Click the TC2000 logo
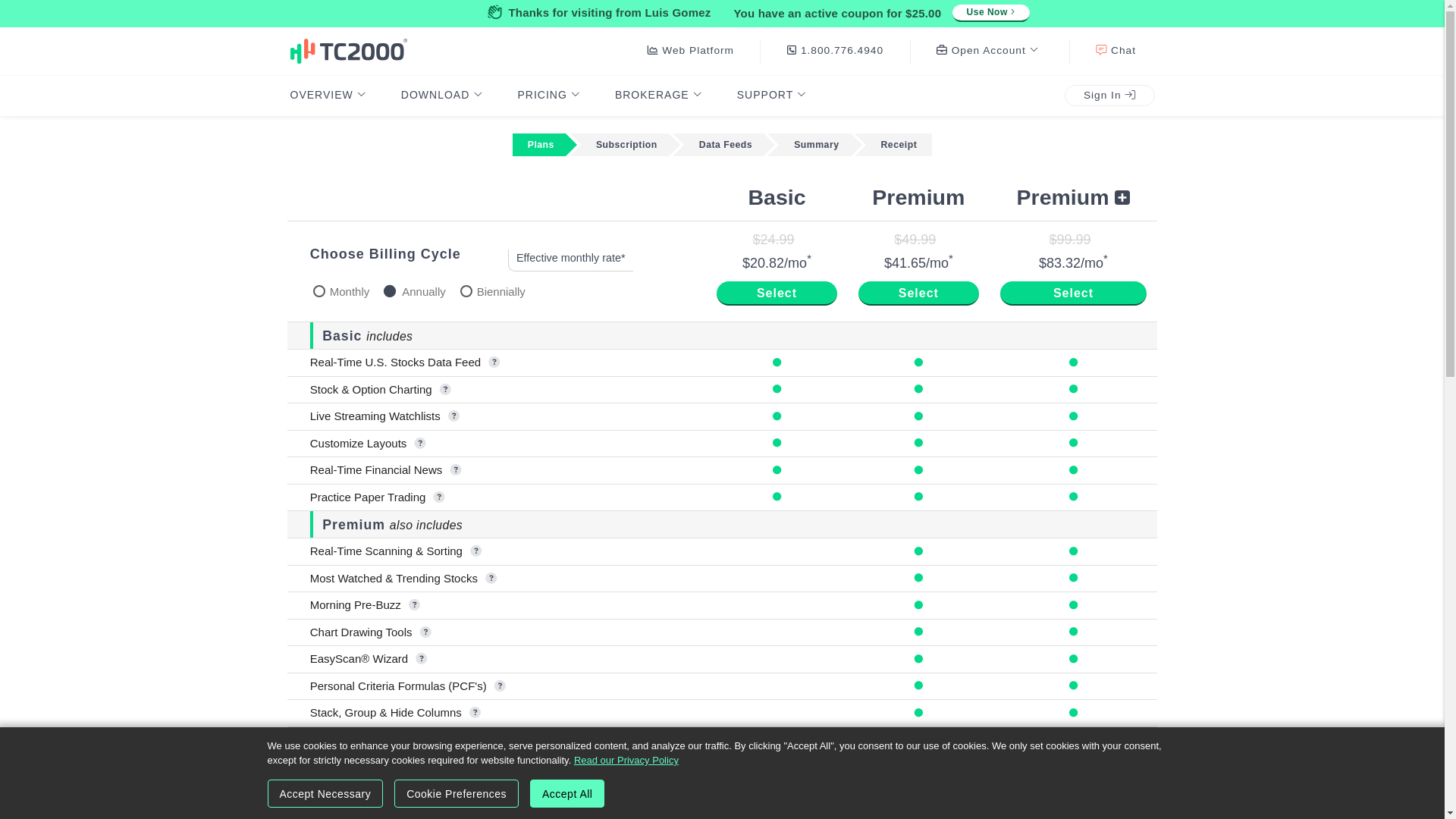The height and width of the screenshot is (819, 1456). pos(348,51)
